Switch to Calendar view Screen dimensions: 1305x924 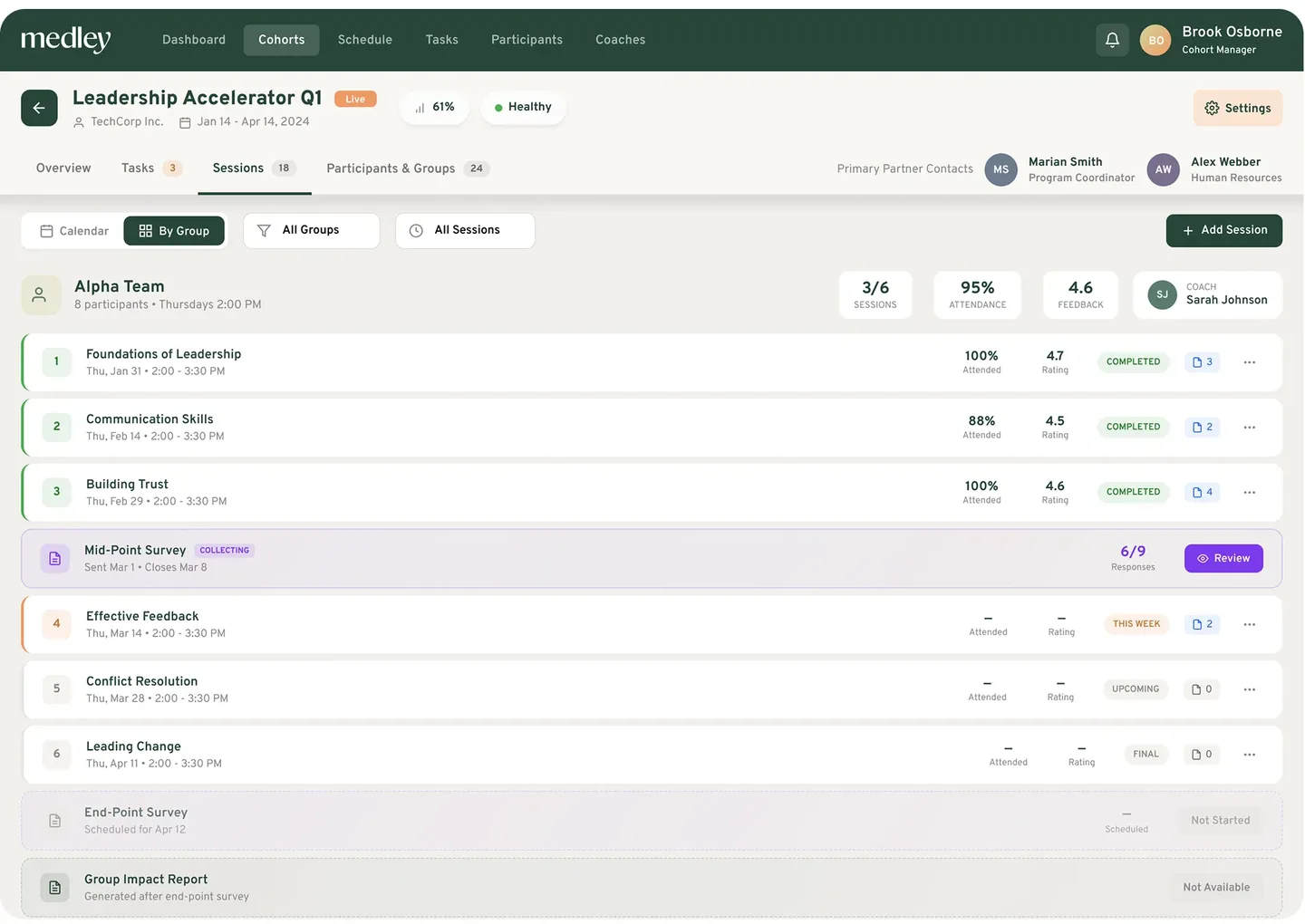tap(74, 231)
